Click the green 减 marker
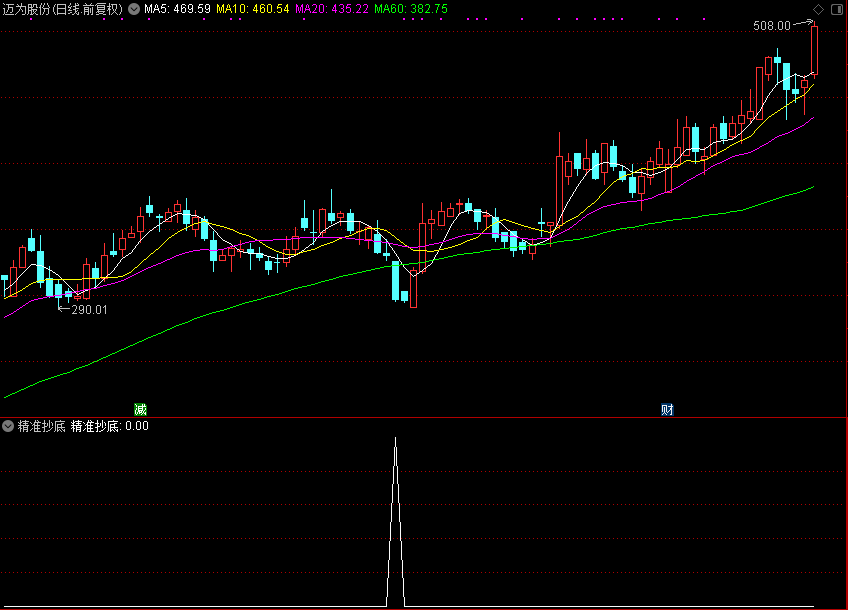848x610 pixels. [x=140, y=409]
